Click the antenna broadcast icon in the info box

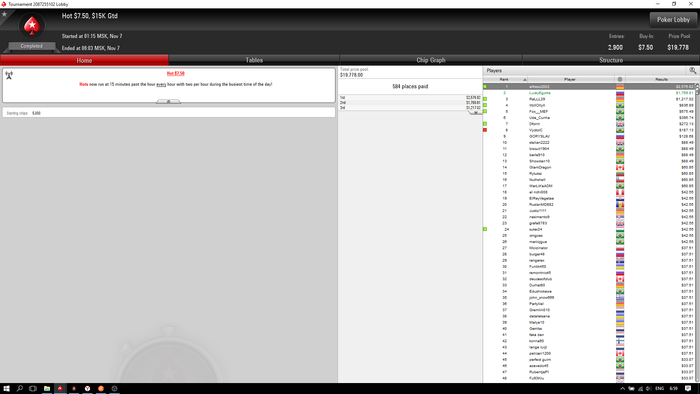pyautogui.click(x=9, y=75)
